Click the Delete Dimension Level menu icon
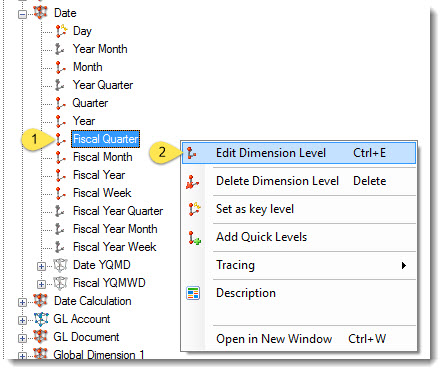This screenshot has width=445, height=374. point(193,181)
